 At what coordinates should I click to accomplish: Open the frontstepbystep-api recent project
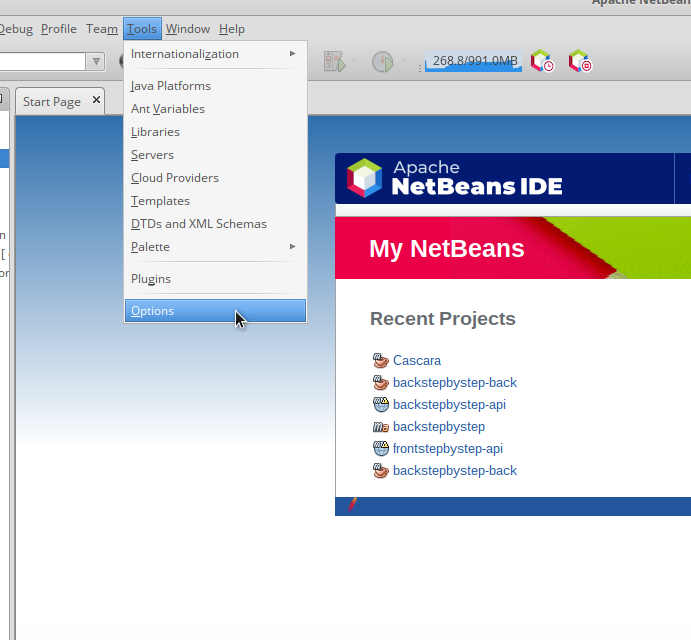pos(448,449)
